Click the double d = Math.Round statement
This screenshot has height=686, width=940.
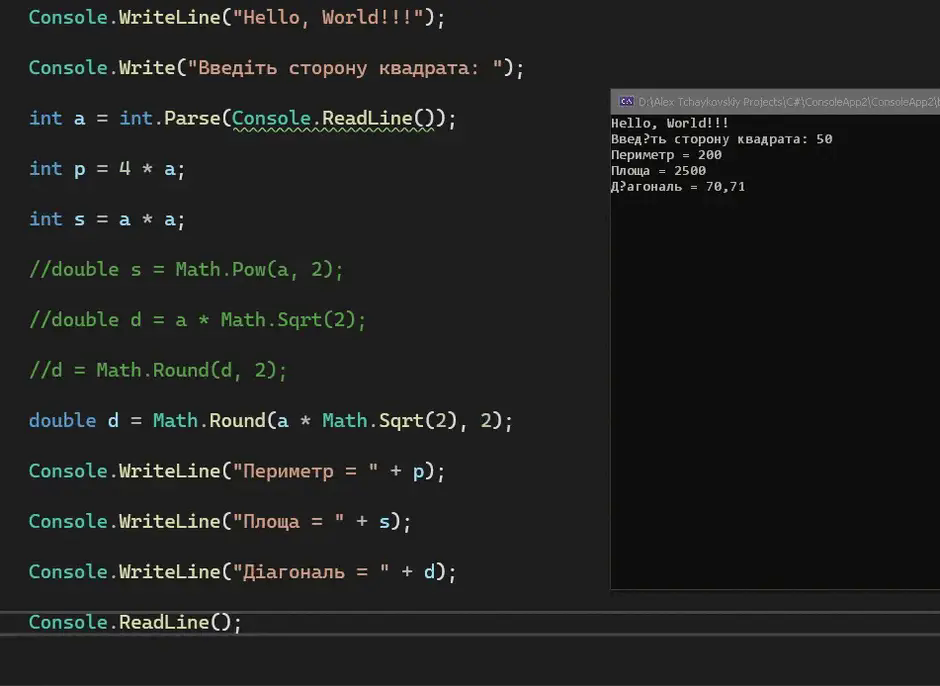tap(271, 420)
